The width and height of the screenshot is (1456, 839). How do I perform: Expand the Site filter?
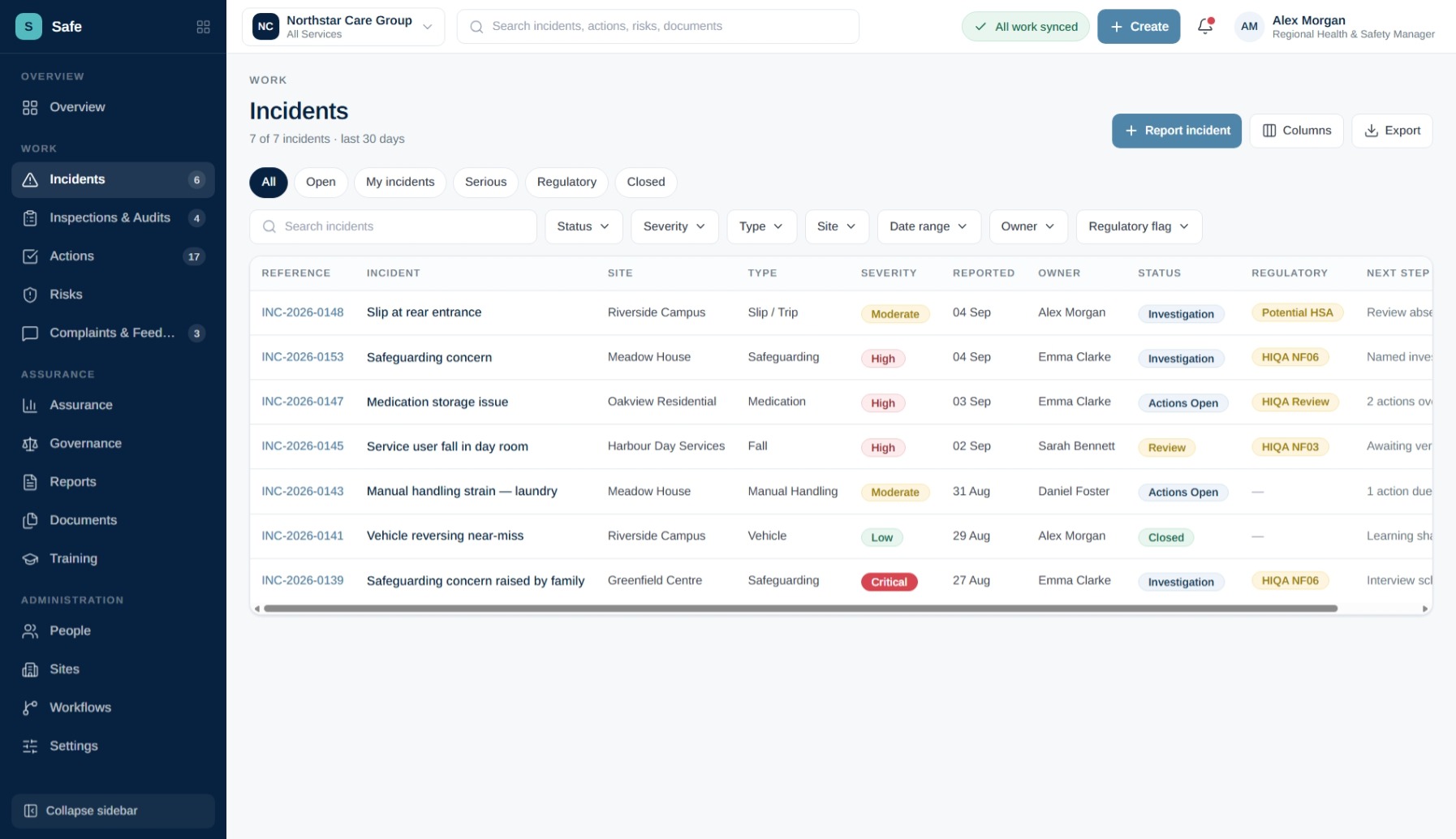click(837, 226)
